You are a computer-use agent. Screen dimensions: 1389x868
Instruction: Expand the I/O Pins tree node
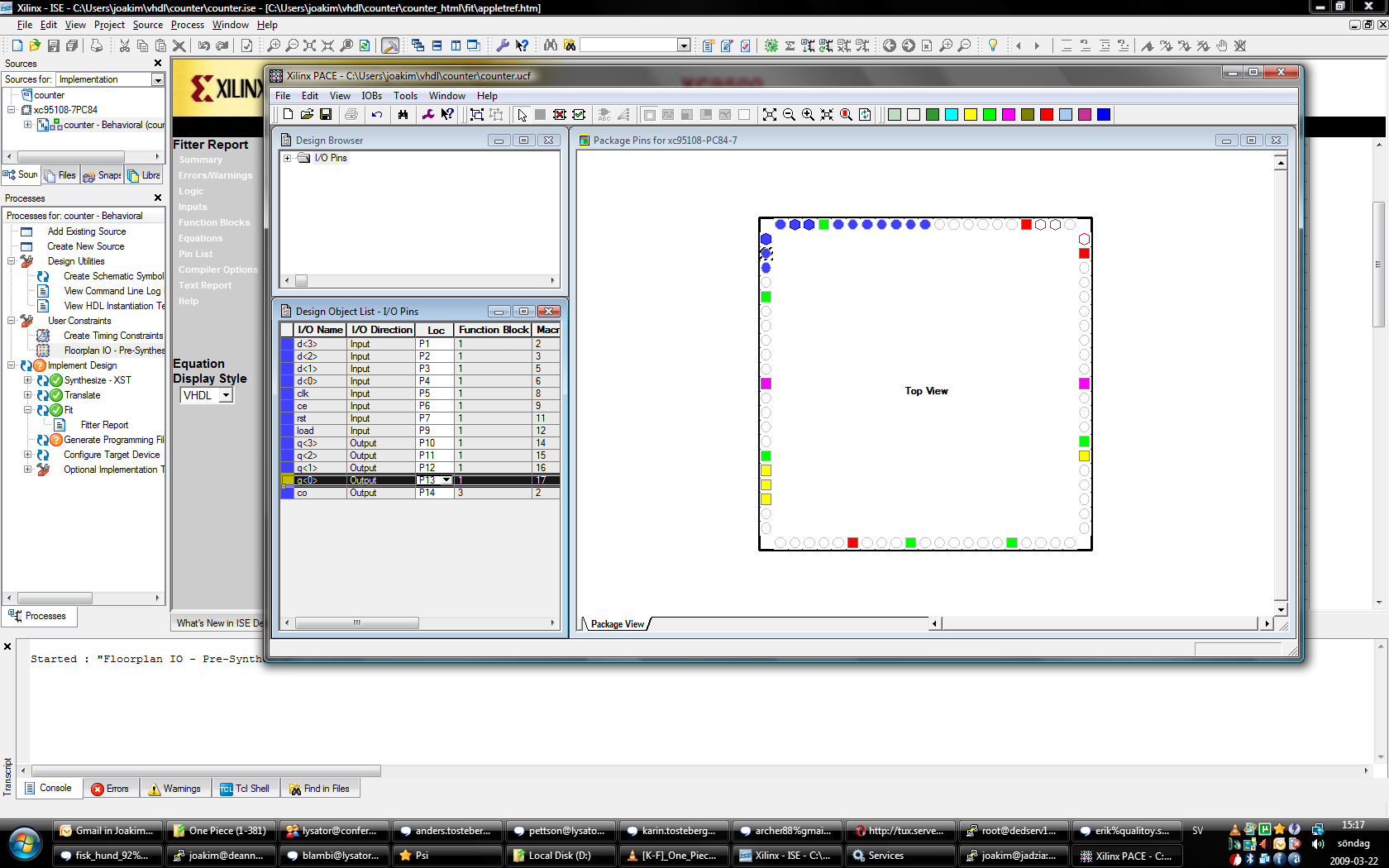tap(287, 158)
